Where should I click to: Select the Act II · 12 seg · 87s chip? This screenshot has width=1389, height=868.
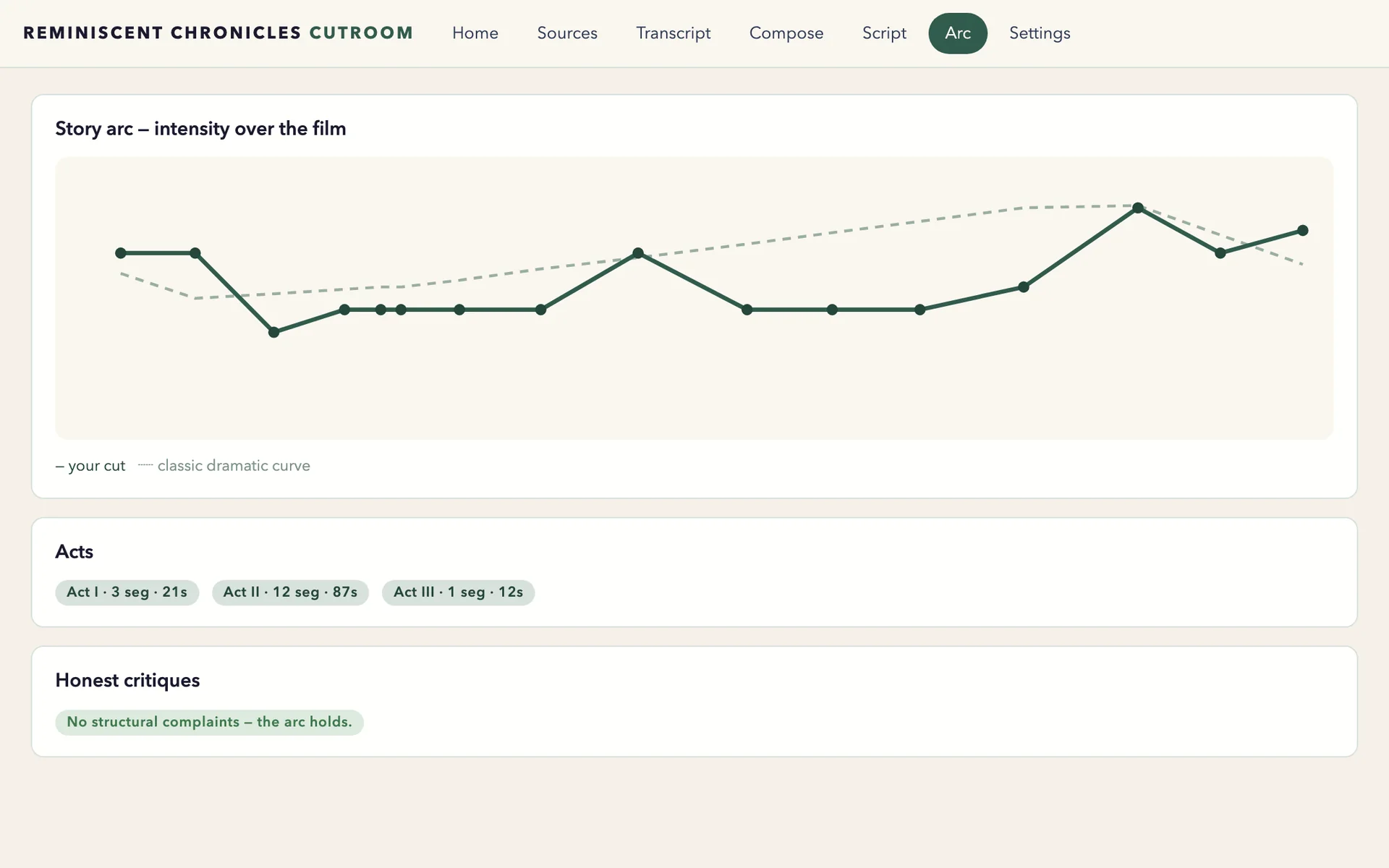coord(290,592)
